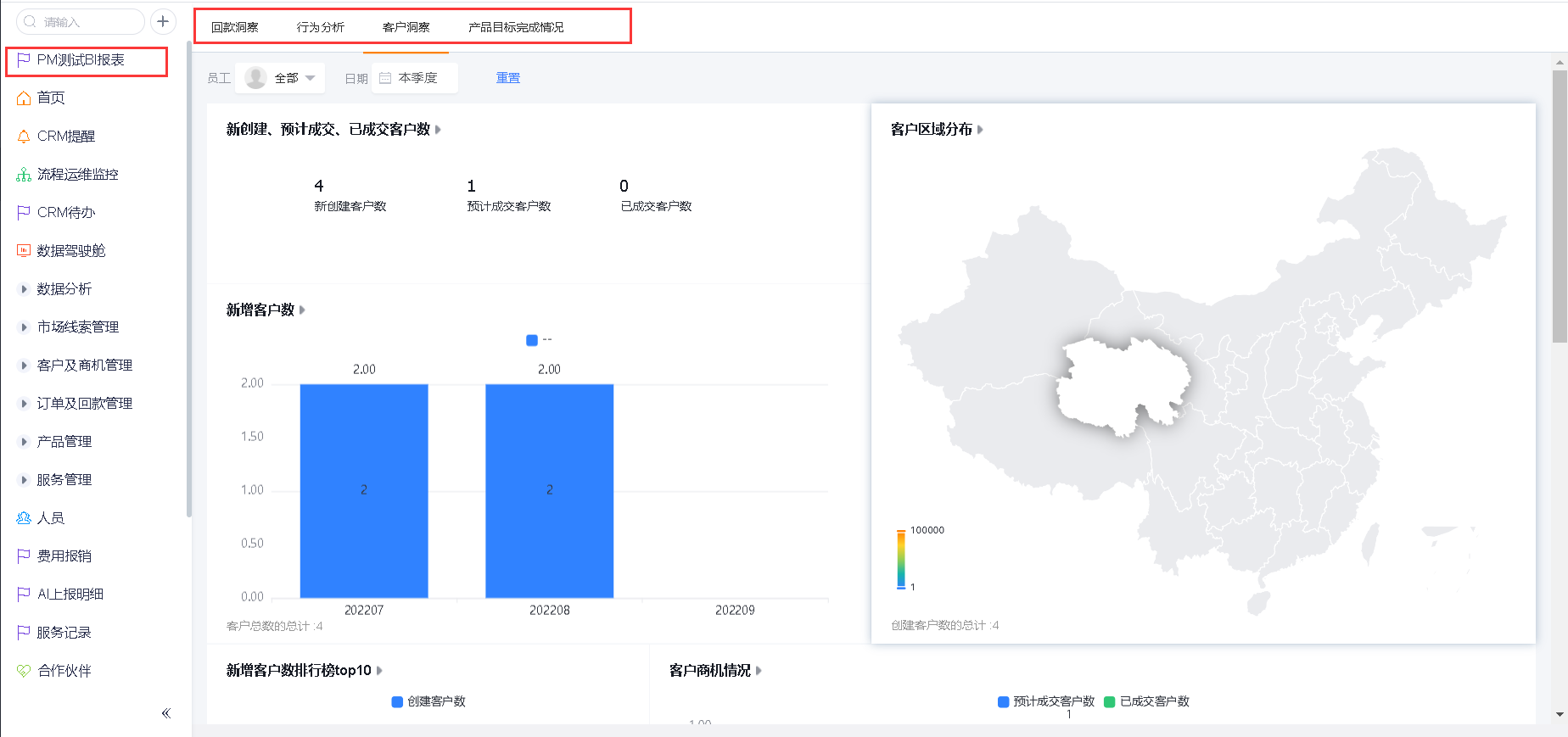Switch to the 行为分析 tab
The image size is (1568, 737).
[321, 27]
